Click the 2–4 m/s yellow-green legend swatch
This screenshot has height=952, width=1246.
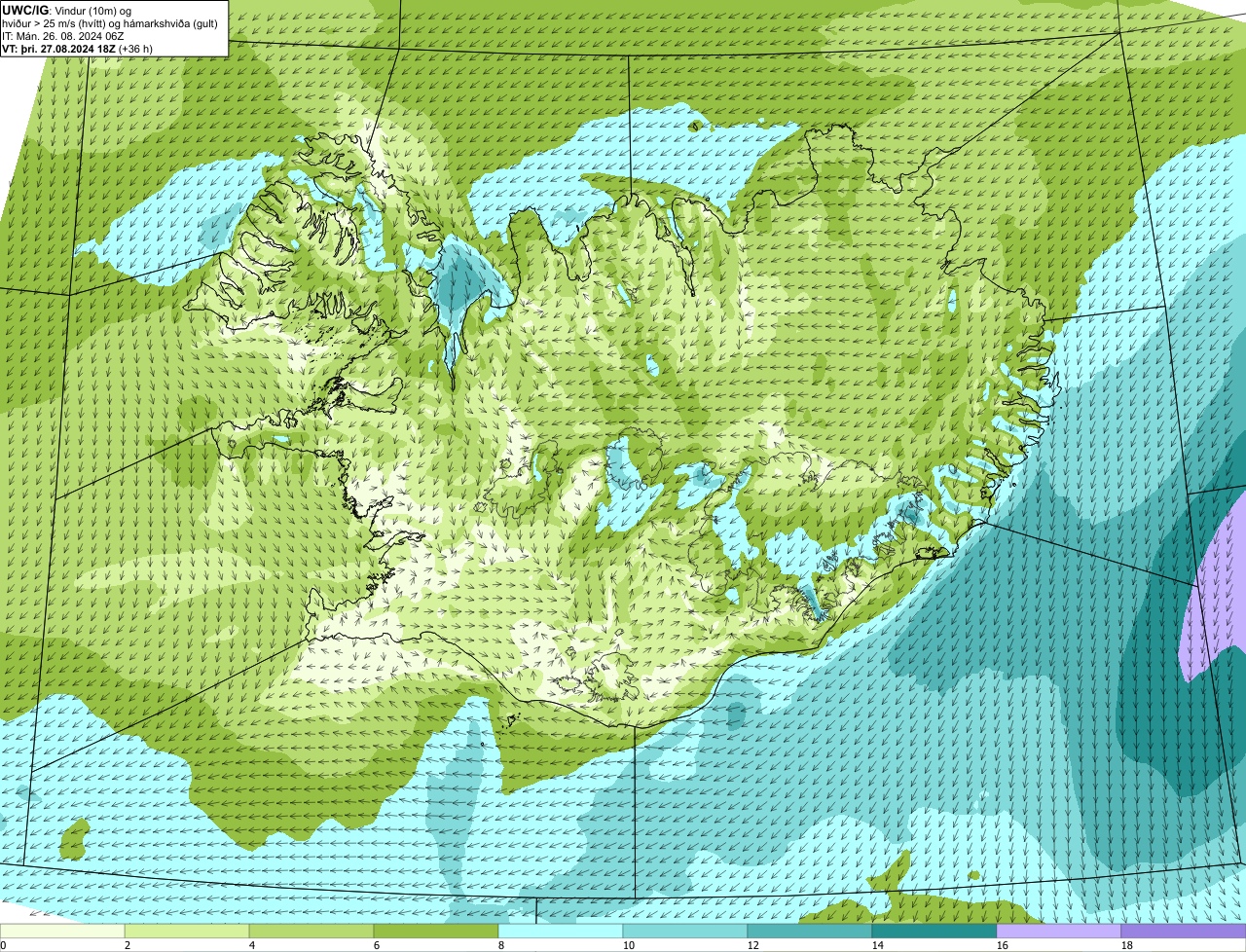click(x=187, y=931)
